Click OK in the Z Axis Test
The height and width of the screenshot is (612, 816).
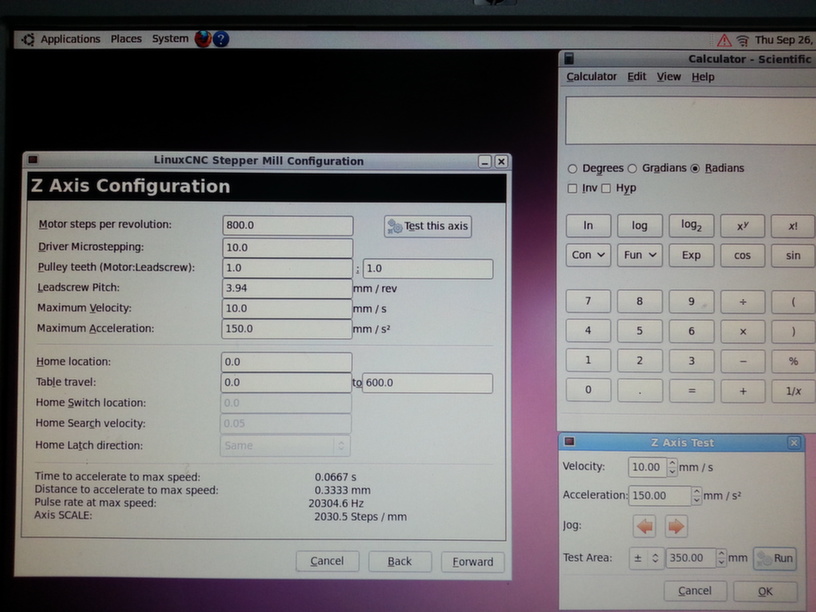pyautogui.click(x=765, y=592)
